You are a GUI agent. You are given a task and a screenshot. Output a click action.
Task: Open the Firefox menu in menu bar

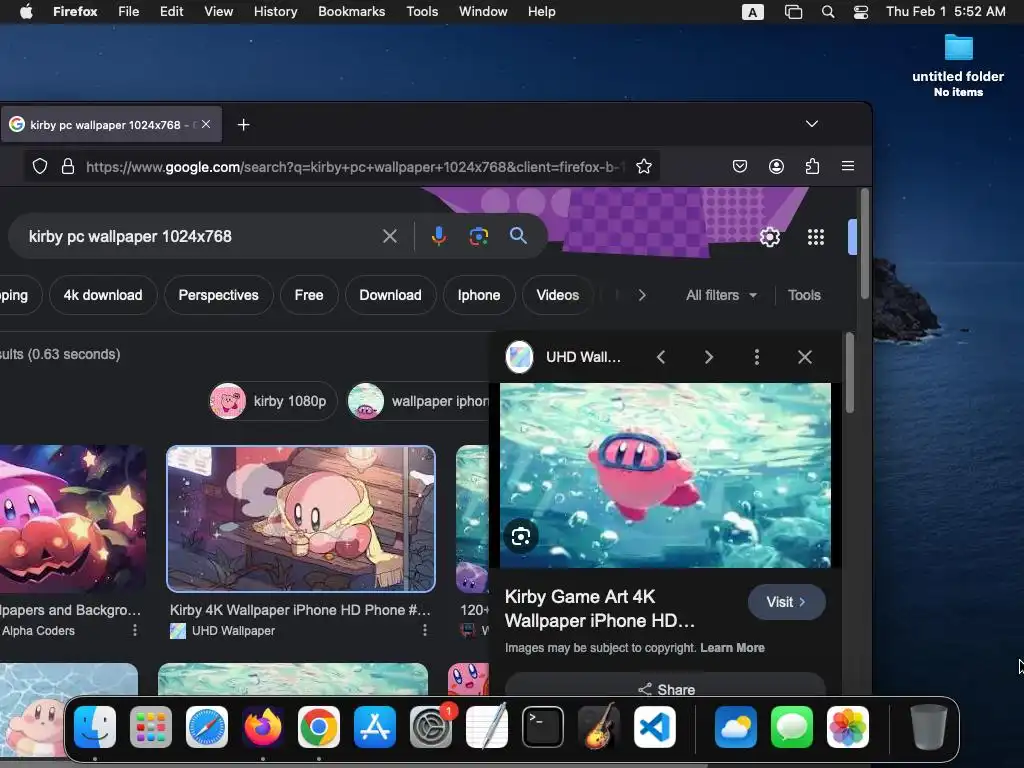tap(75, 12)
